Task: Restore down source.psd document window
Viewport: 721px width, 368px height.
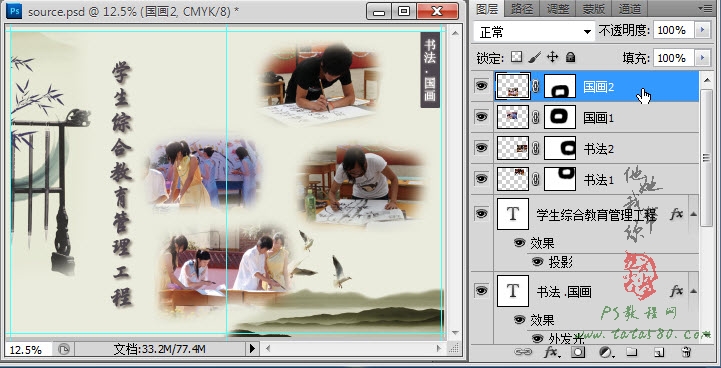Action: pyautogui.click(x=404, y=11)
